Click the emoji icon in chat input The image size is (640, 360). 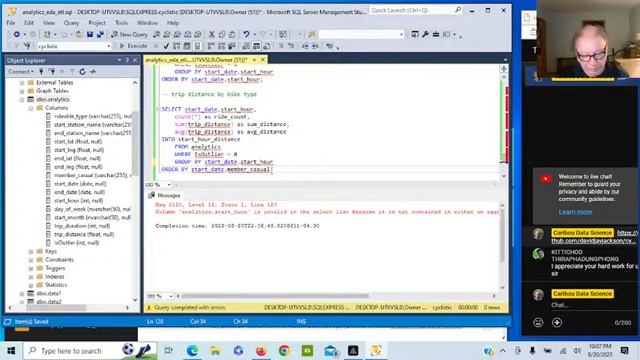pos(538,322)
